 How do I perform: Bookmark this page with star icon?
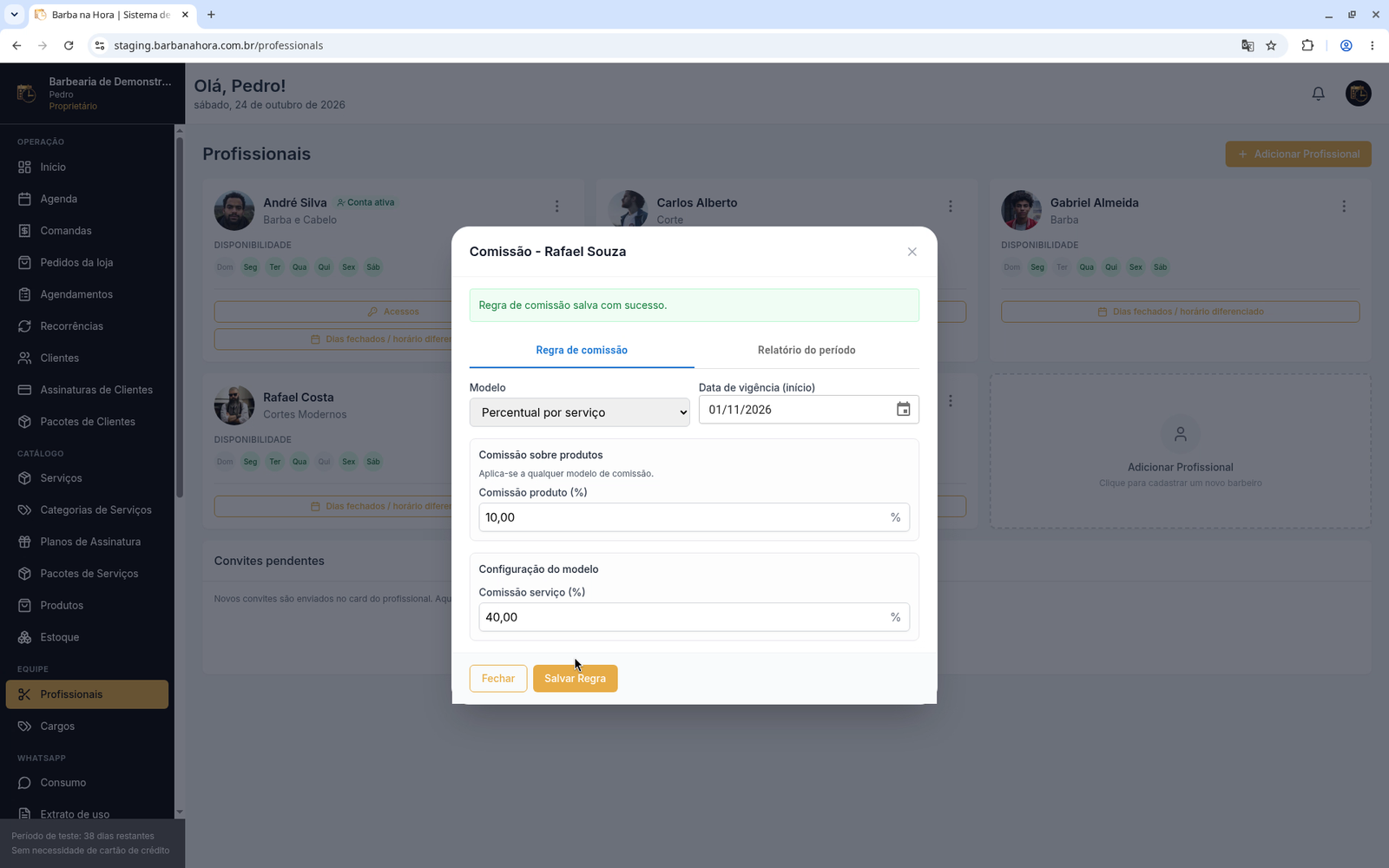1271,46
